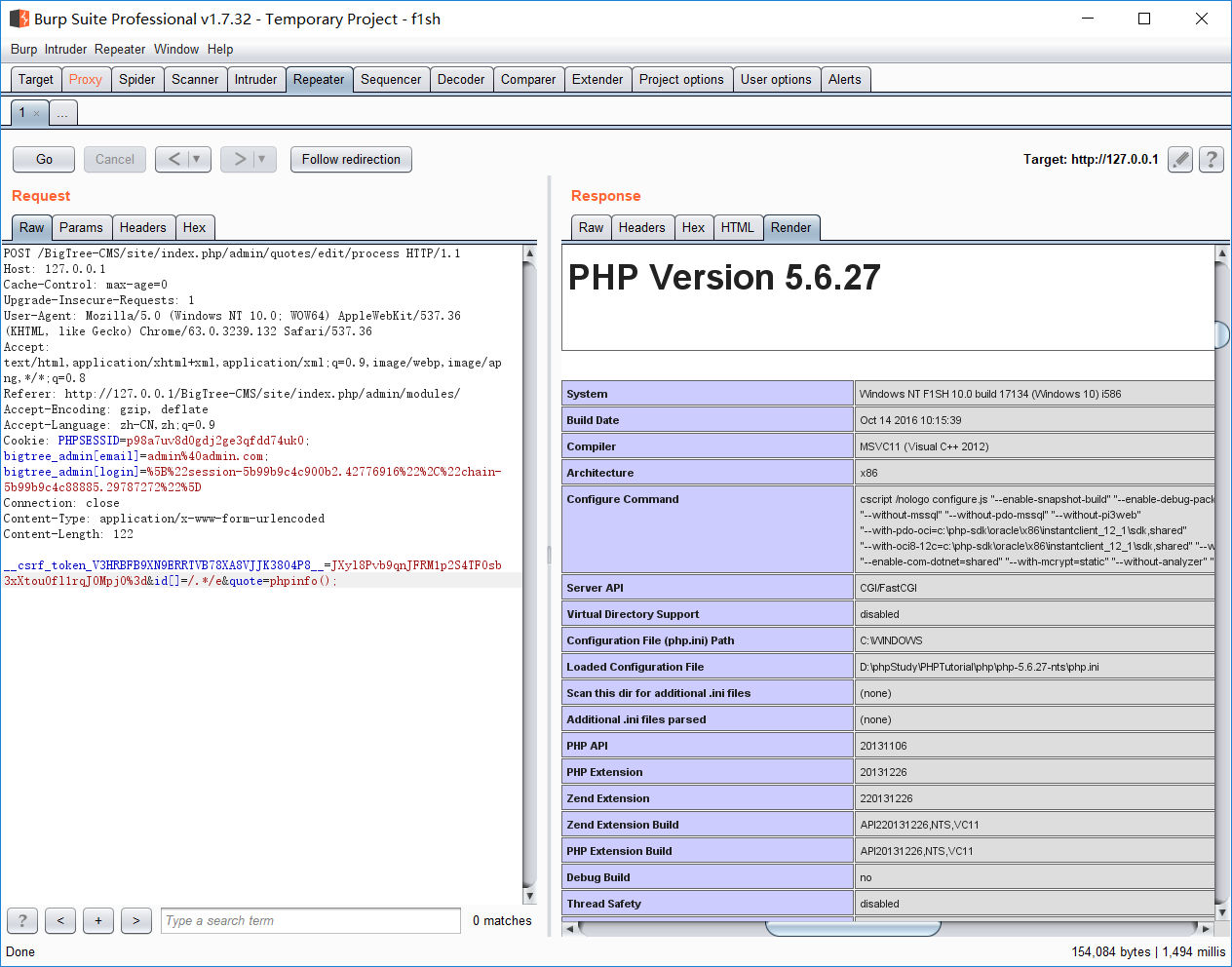Viewport: 1232px width, 967px height.
Task: Click the 'PHP Version 5.6.27' heading
Action: point(724,278)
